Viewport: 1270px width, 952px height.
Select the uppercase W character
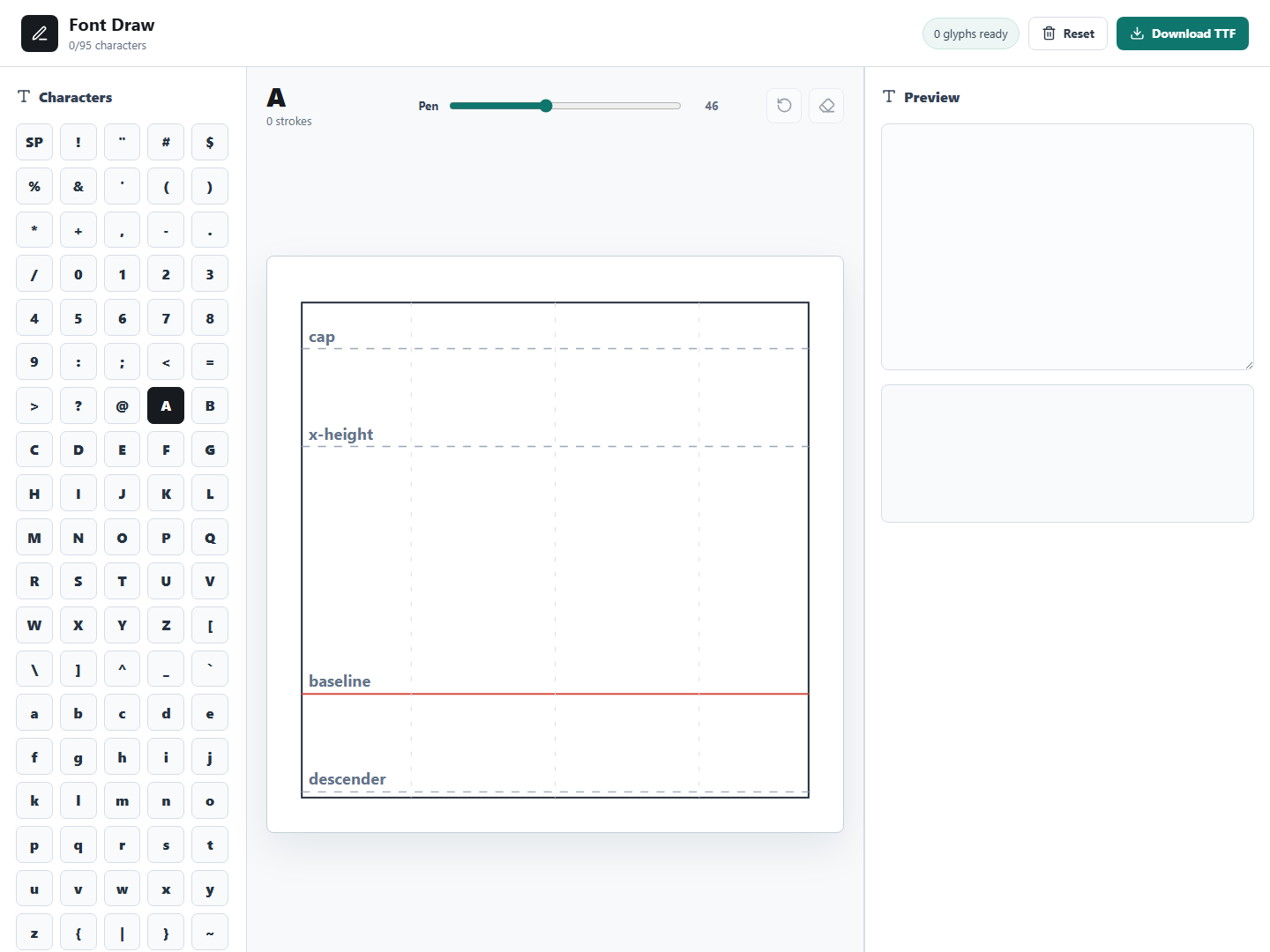[x=34, y=625]
